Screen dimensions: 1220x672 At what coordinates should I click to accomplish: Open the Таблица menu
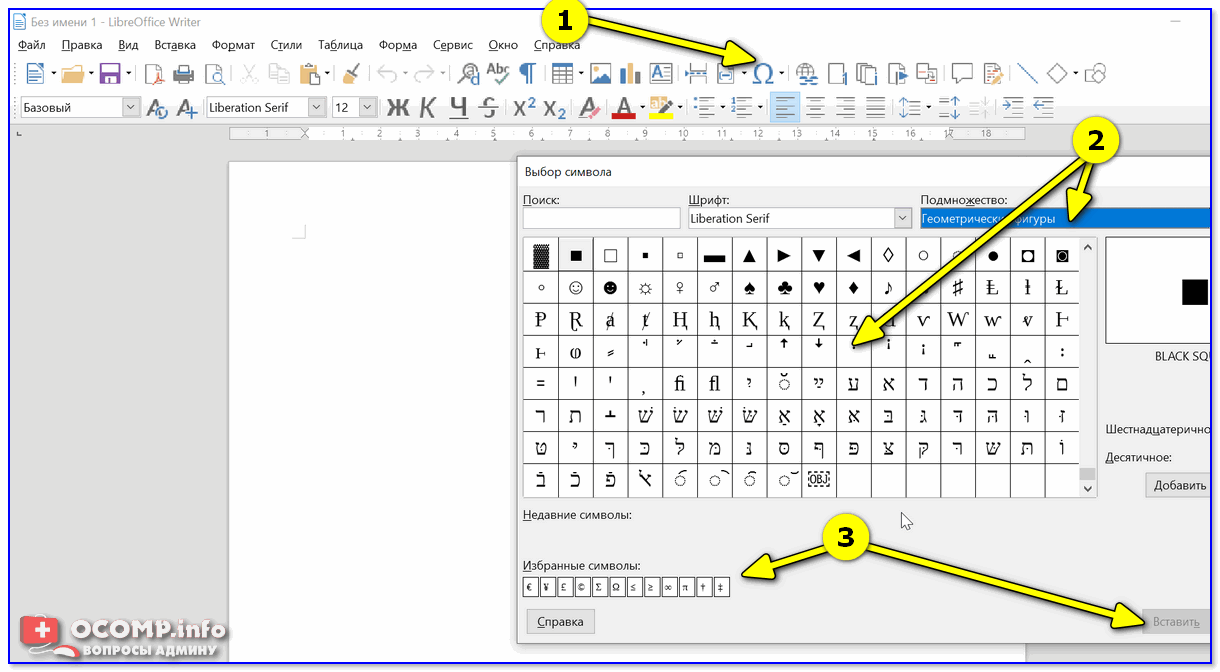[x=340, y=45]
